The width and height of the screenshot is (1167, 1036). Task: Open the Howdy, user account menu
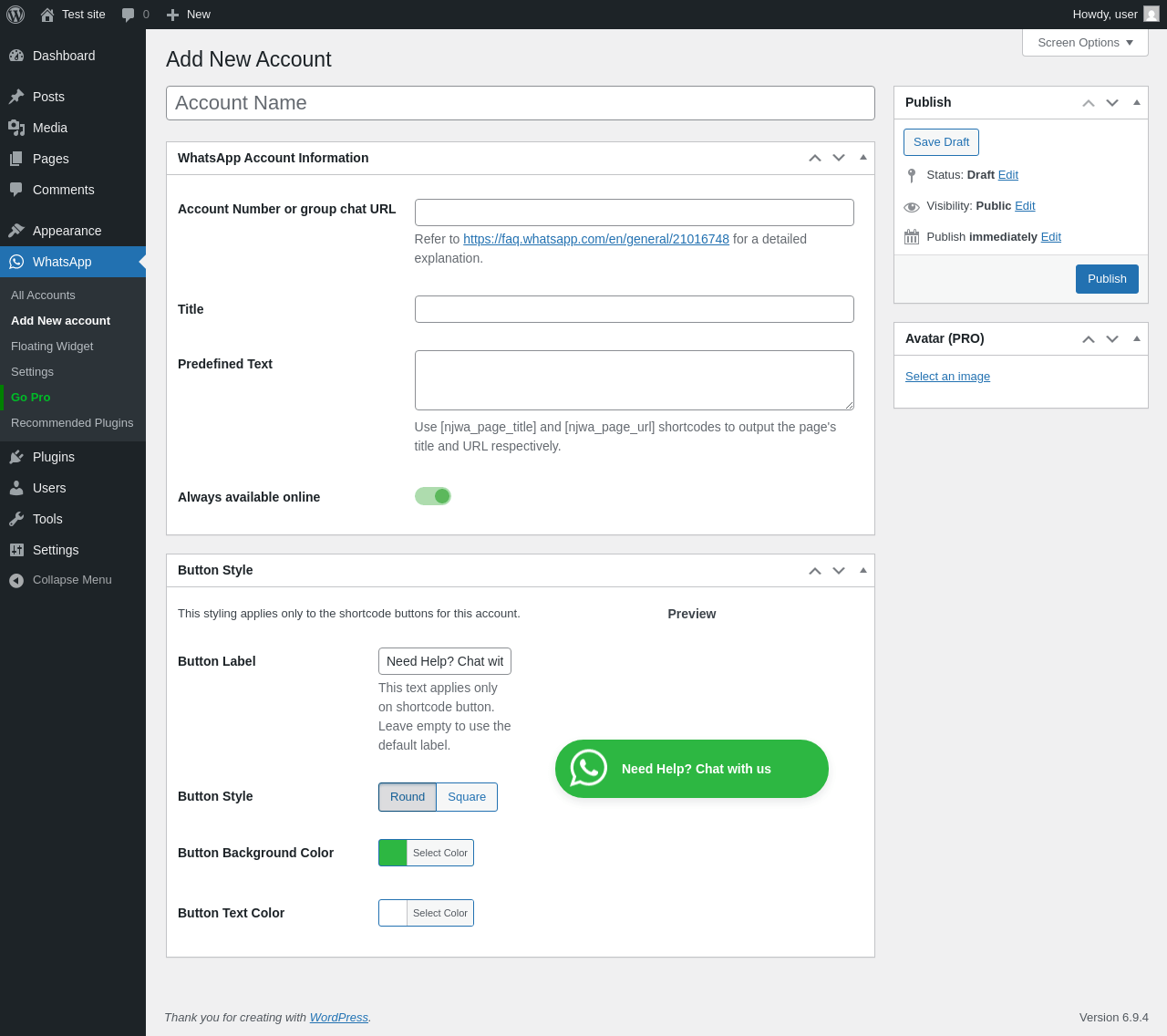[x=1115, y=15]
